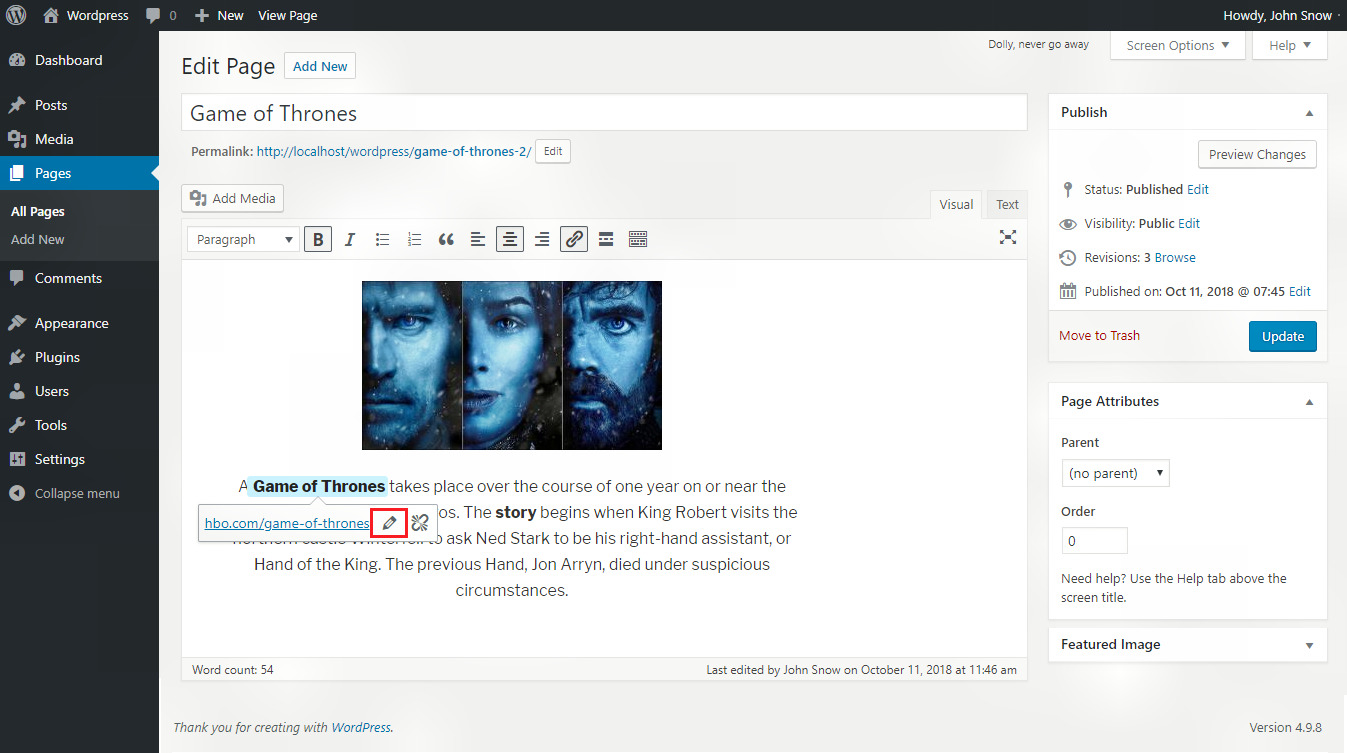
Task: Open the Parent page dropdown
Action: point(1115,473)
